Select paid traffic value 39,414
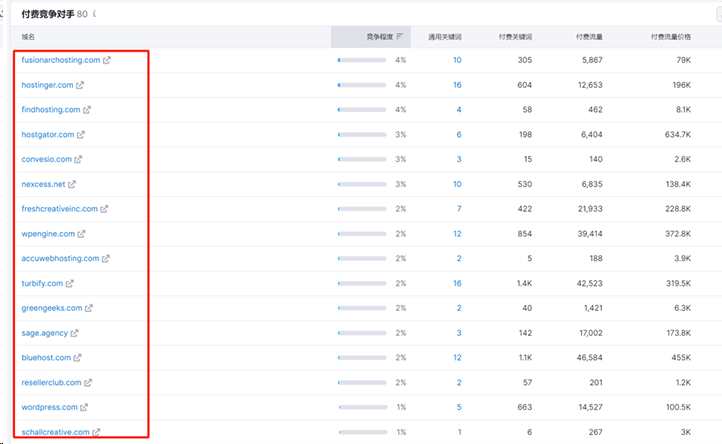 coord(590,234)
